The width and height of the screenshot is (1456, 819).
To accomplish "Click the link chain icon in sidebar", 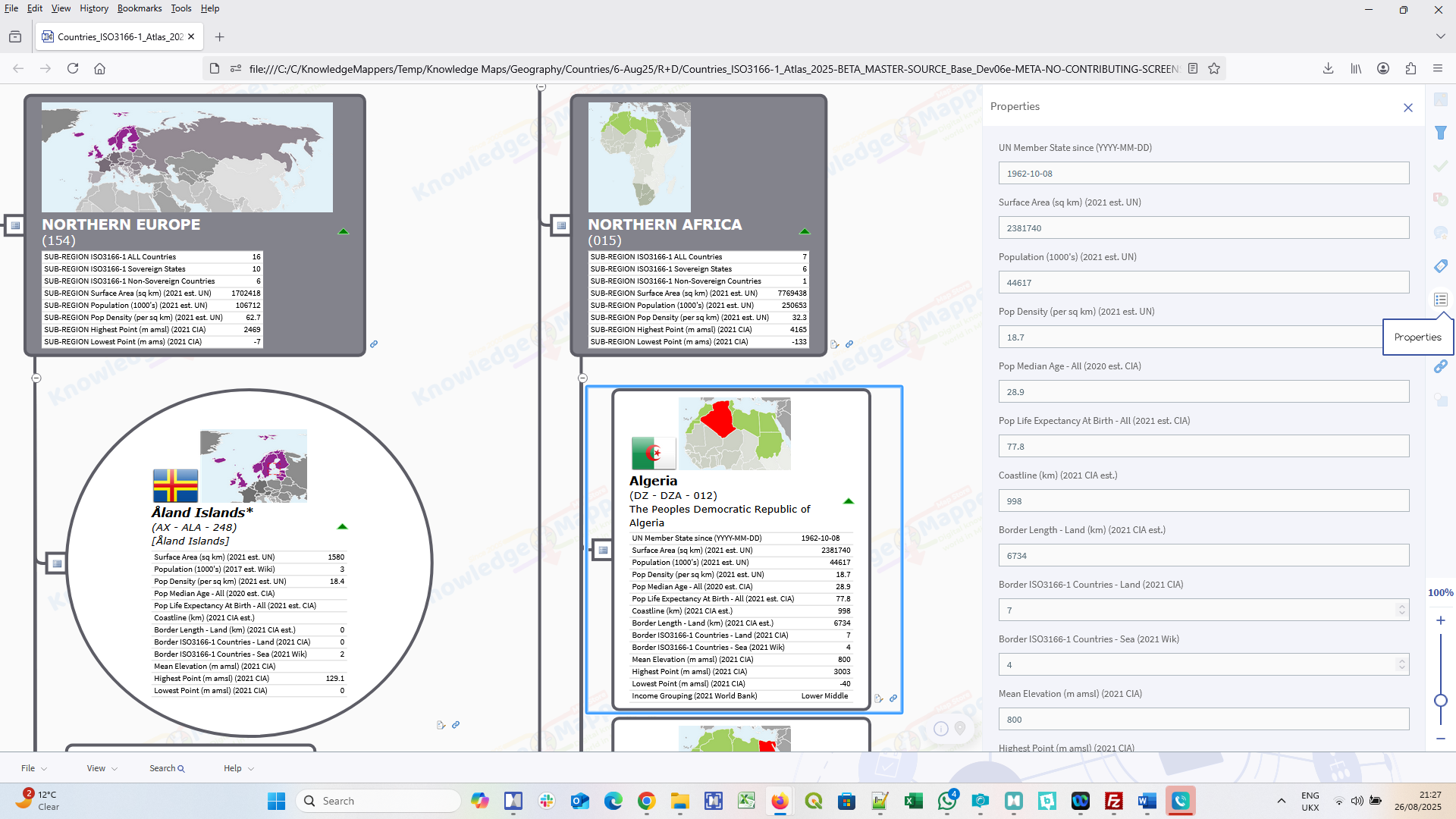I will point(1441,366).
